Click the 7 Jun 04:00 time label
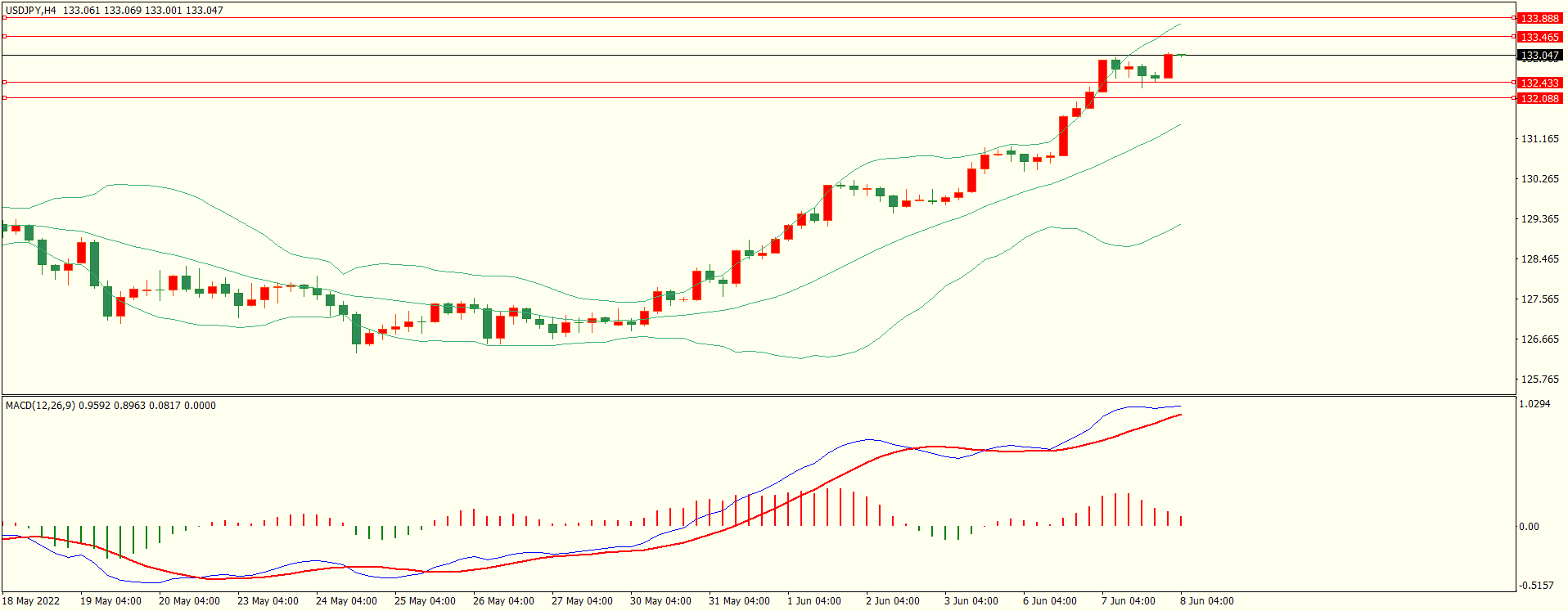The width and height of the screenshot is (1568, 611). (1129, 601)
